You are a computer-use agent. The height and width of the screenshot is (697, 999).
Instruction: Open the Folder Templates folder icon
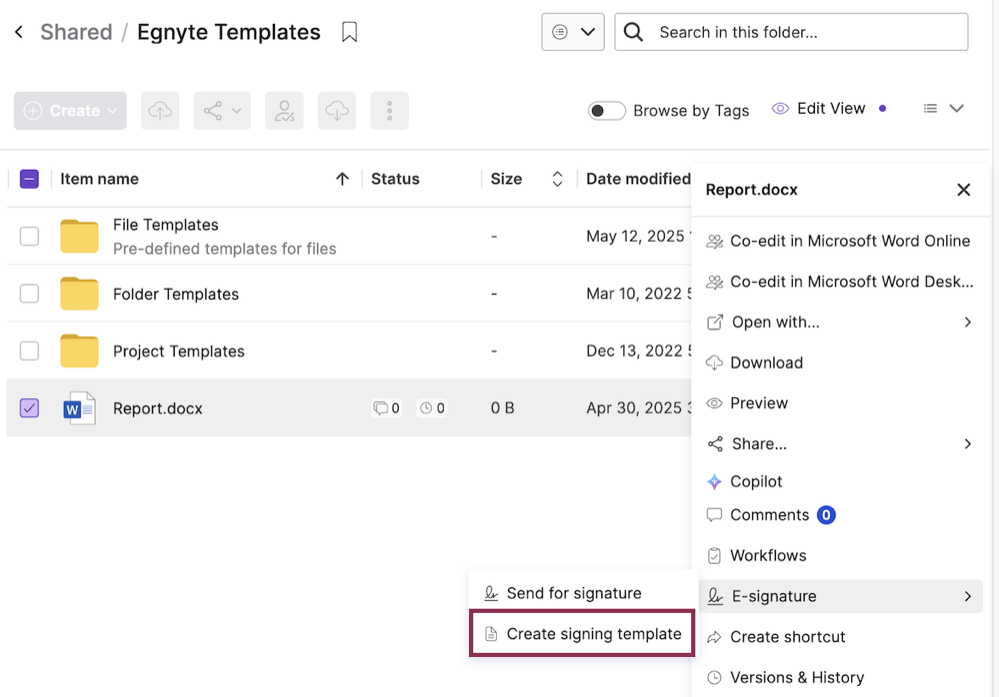[x=79, y=294]
